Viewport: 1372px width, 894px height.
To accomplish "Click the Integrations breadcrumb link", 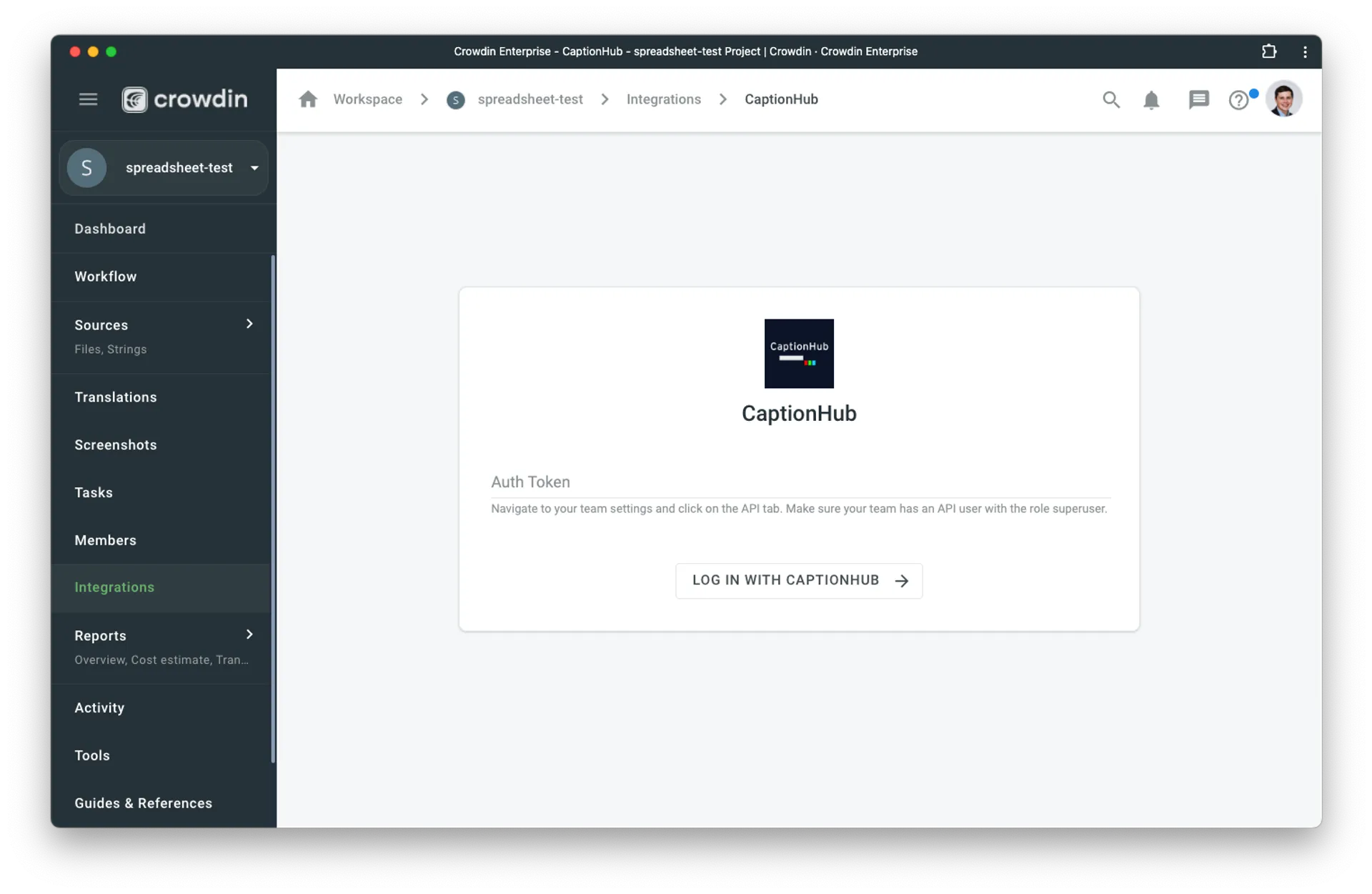I will (663, 99).
